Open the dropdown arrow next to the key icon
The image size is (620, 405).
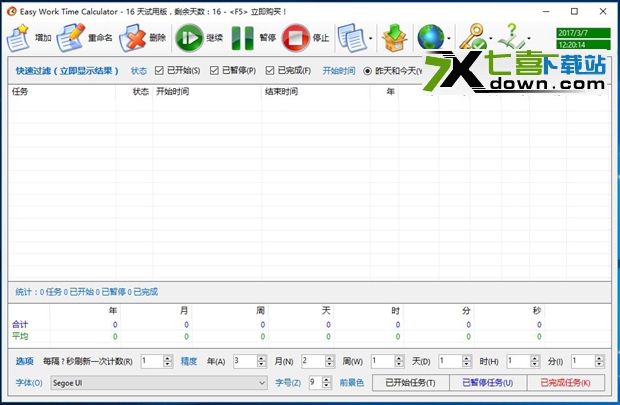coord(491,38)
